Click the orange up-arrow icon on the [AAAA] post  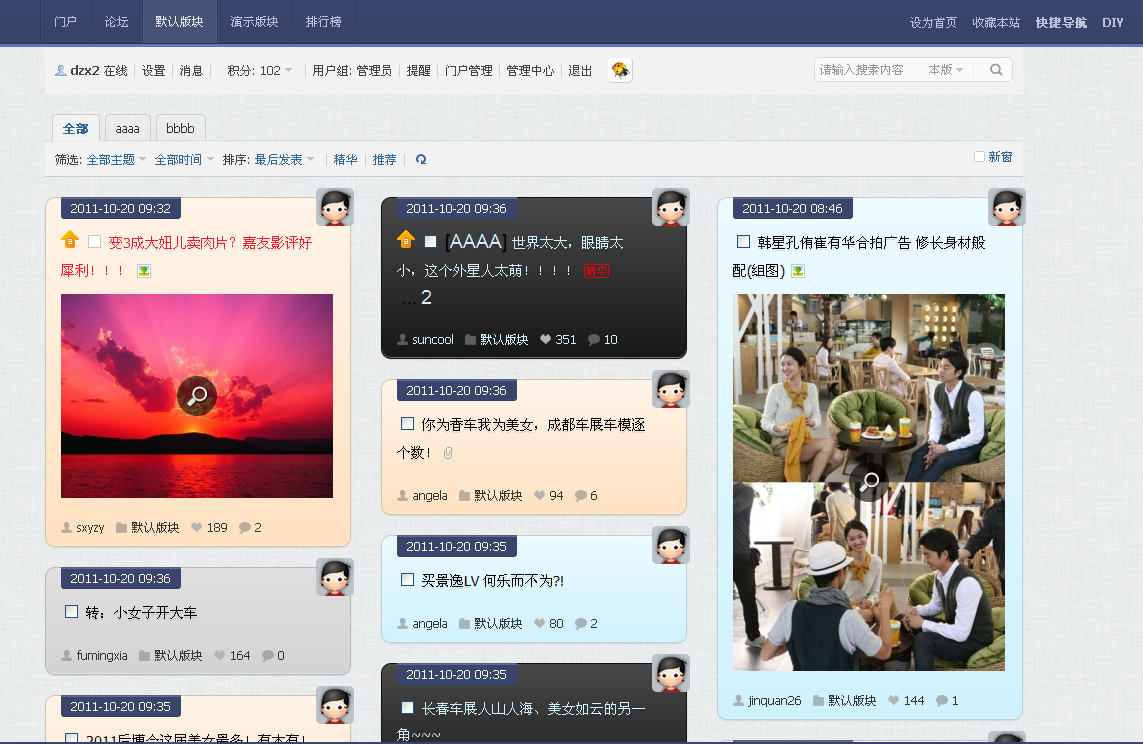pyautogui.click(x=406, y=239)
